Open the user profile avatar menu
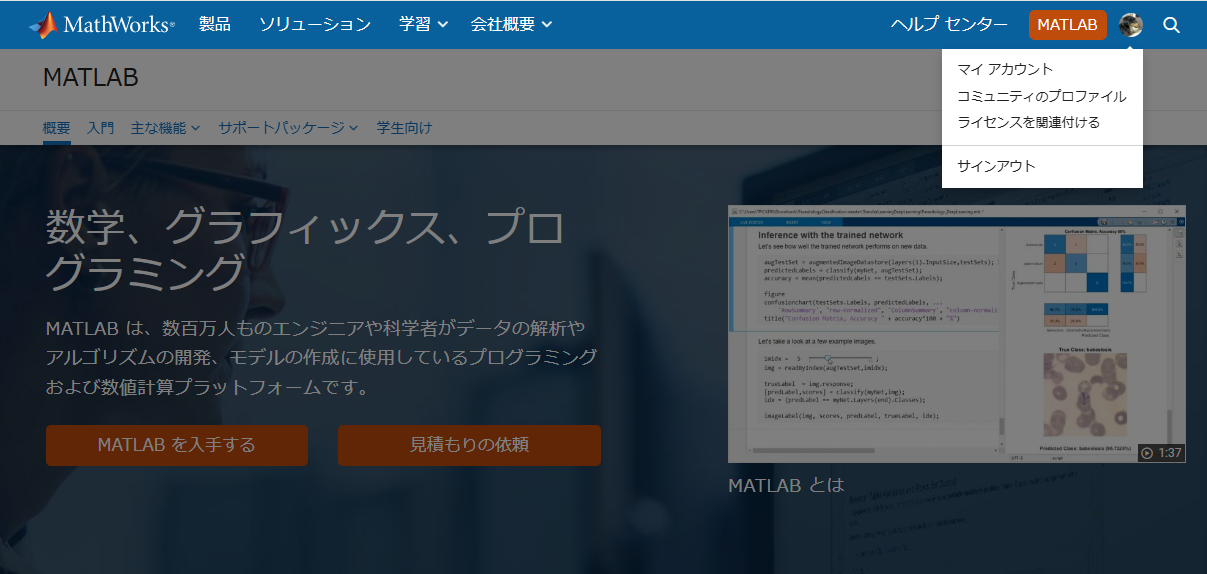 click(x=1131, y=25)
